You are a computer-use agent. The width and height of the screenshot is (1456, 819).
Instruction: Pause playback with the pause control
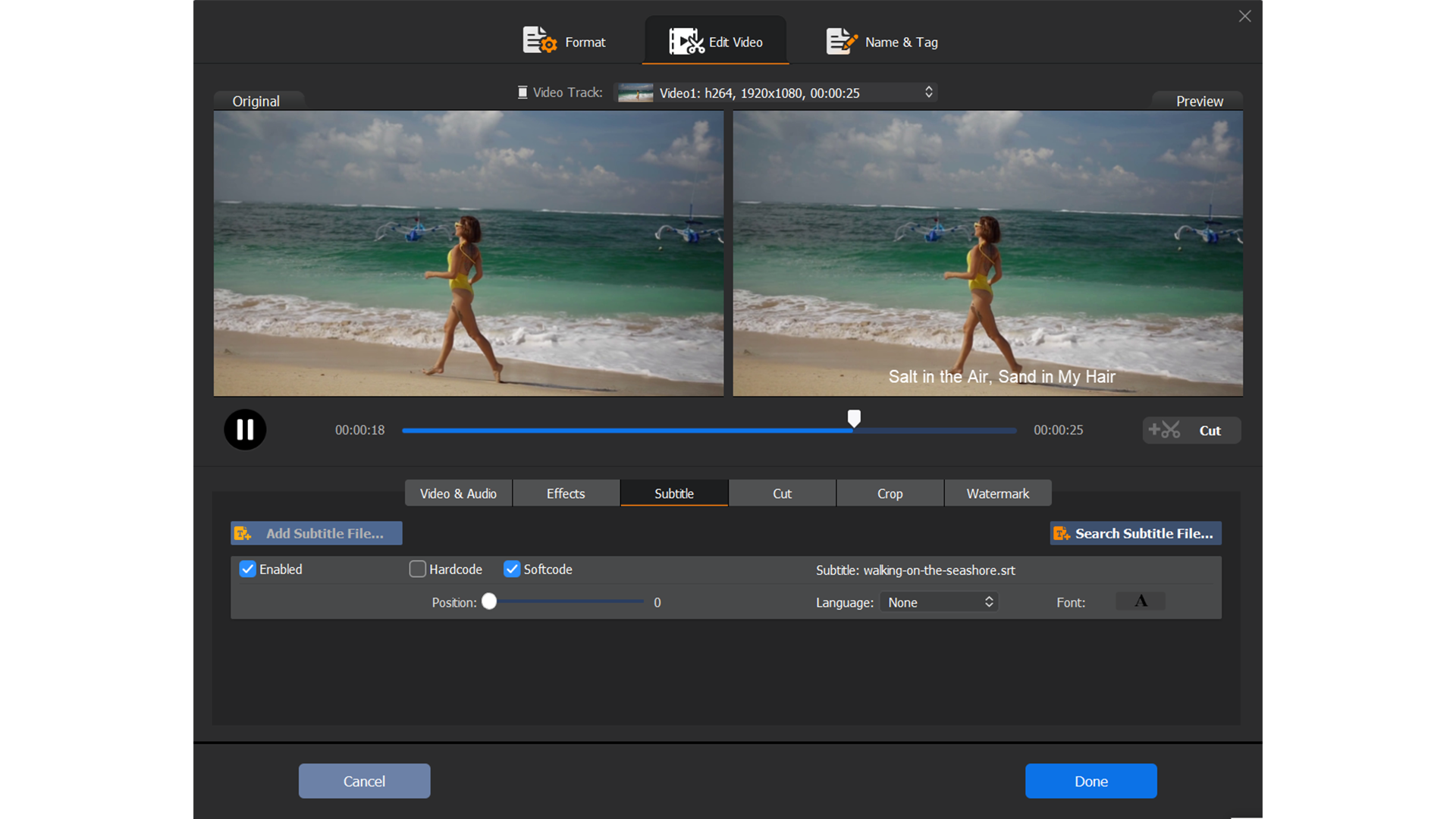click(x=244, y=429)
